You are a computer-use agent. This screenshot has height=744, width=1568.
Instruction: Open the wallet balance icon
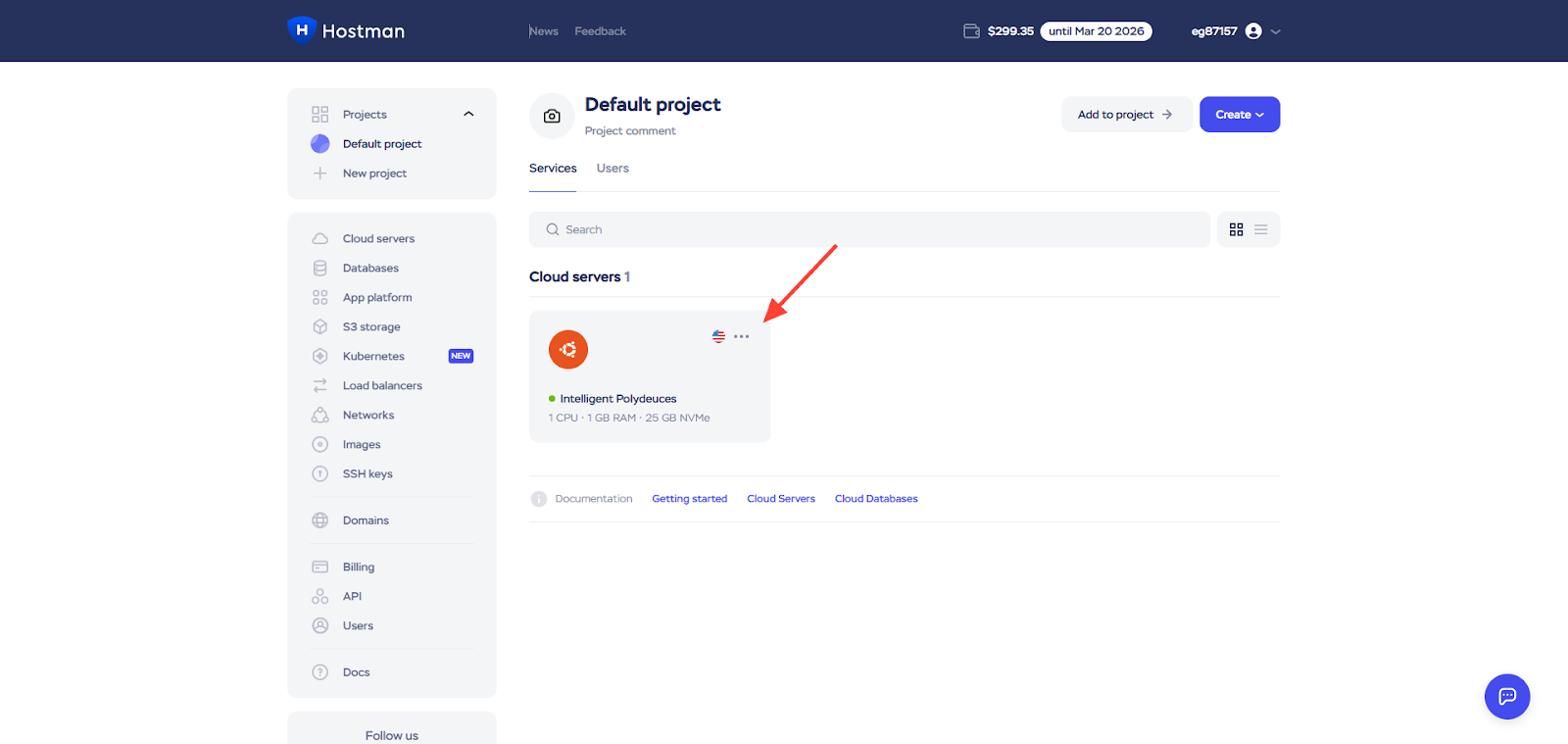(x=971, y=31)
